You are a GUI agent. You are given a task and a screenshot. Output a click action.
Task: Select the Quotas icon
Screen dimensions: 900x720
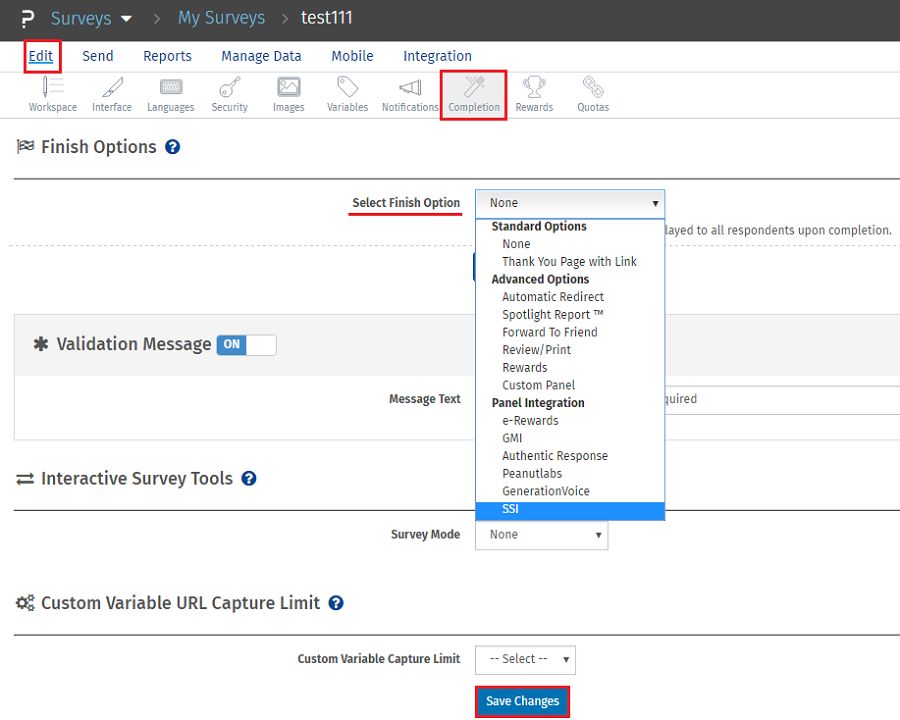(592, 94)
